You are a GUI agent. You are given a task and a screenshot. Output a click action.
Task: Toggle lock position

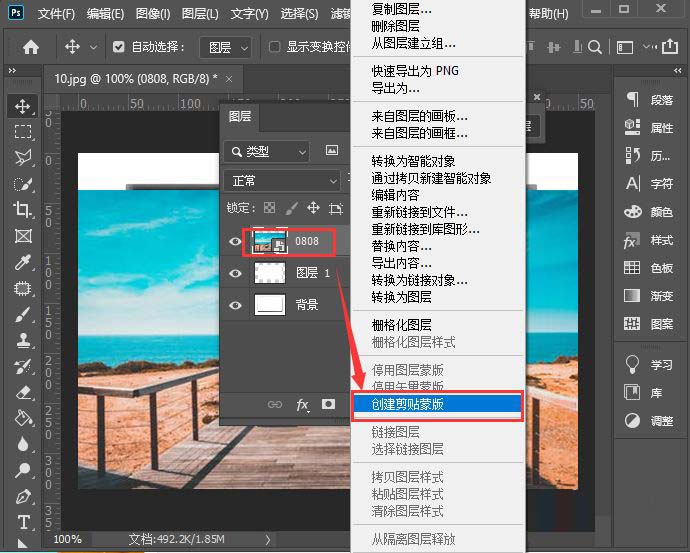click(x=313, y=208)
